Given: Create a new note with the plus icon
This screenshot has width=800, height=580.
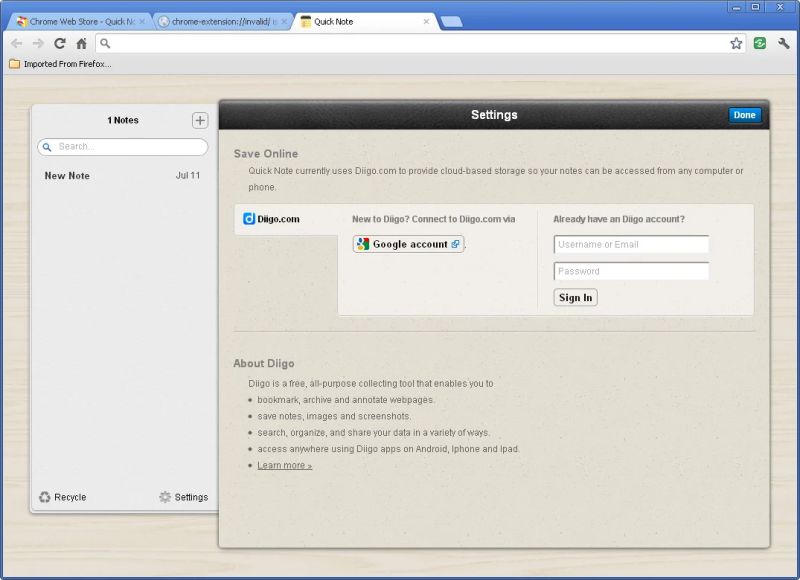Looking at the screenshot, I should pos(200,120).
